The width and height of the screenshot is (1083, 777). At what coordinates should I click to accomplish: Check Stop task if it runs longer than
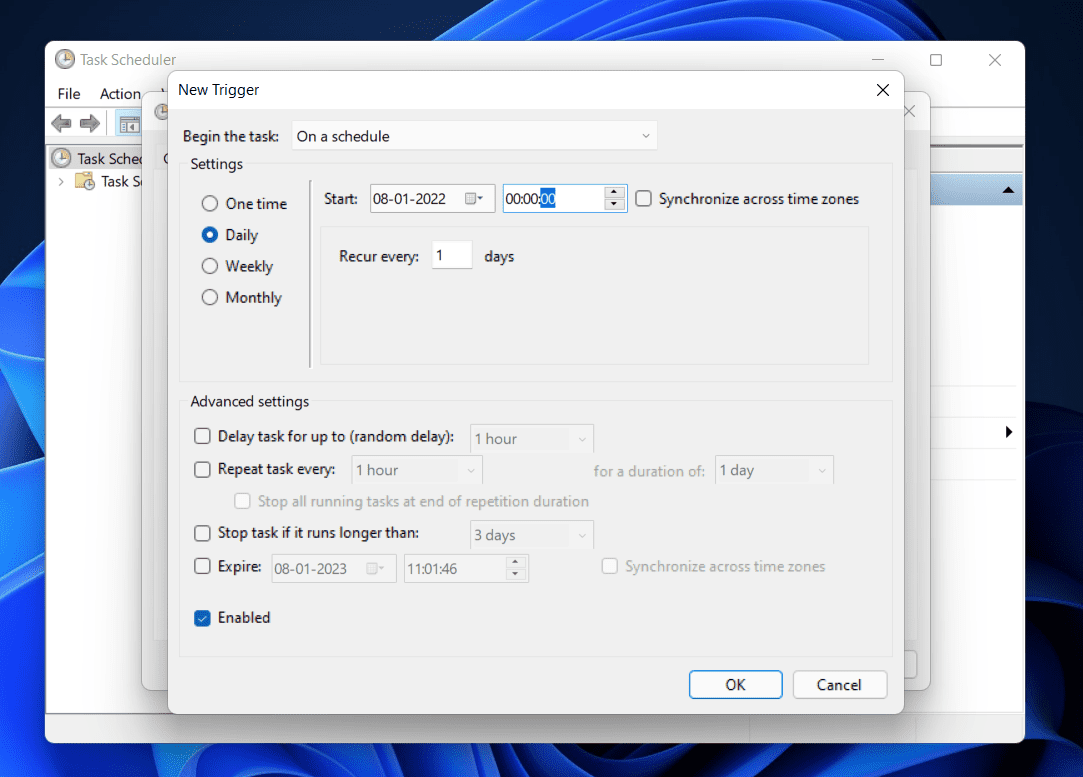pyautogui.click(x=202, y=533)
